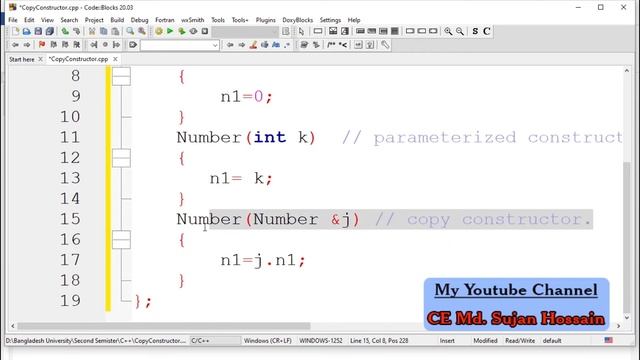Image resolution: width=640 pixels, height=360 pixels.
Task: Build the project with the gear icon
Action: click(x=159, y=31)
